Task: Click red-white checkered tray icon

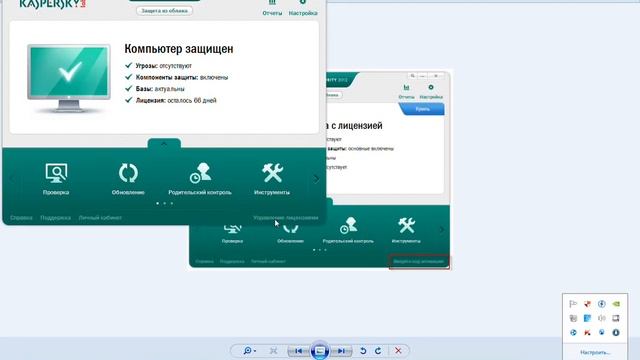Action: (x=587, y=304)
